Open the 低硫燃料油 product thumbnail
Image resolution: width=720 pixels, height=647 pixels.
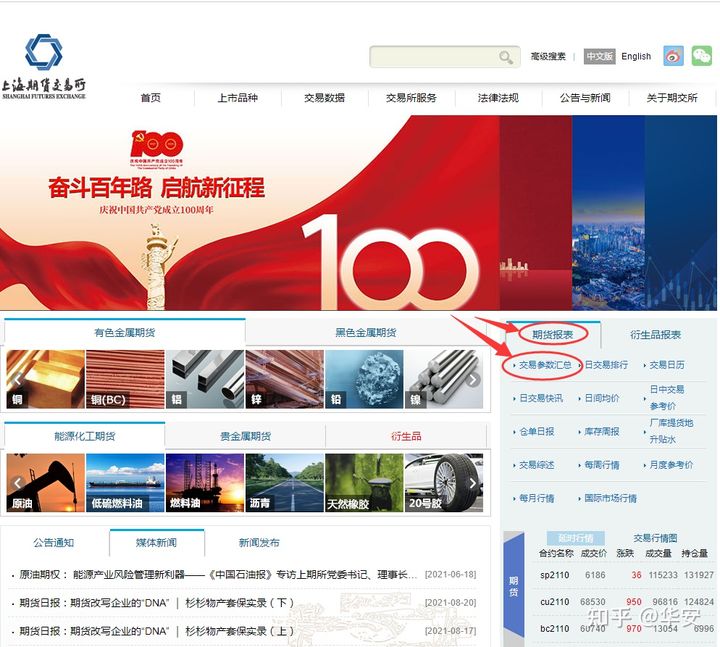click(x=125, y=483)
